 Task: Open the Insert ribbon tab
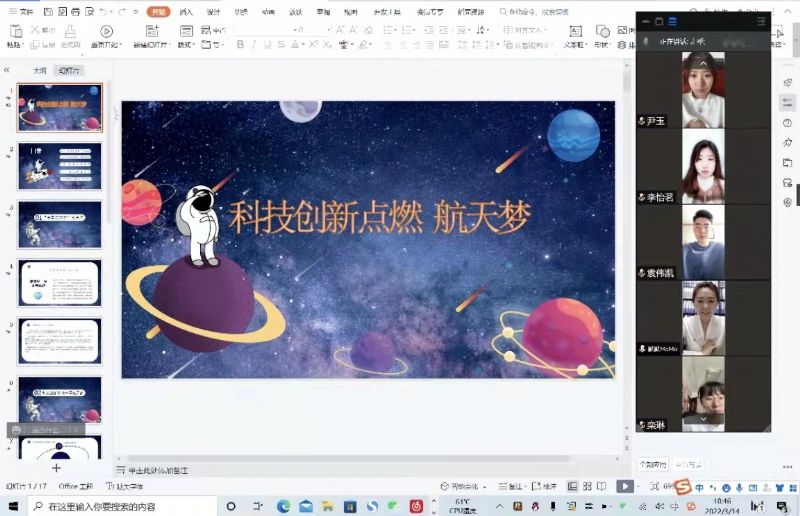[186, 12]
